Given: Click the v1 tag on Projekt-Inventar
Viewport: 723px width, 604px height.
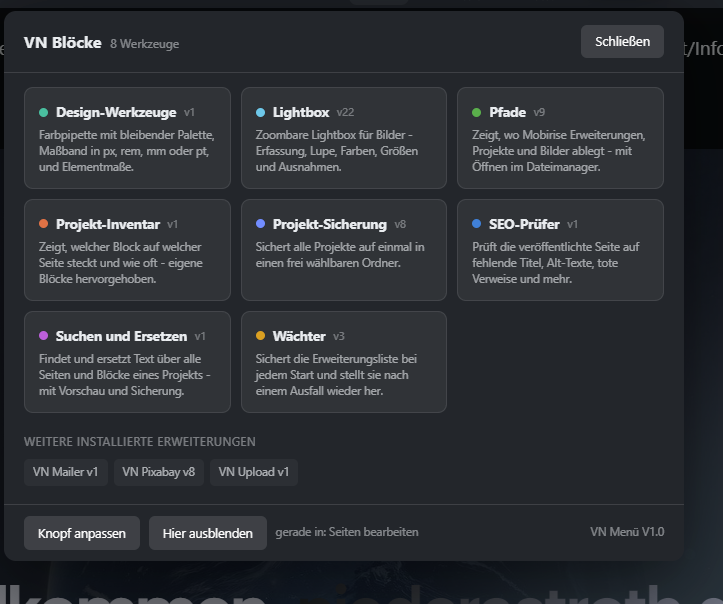Looking at the screenshot, I should pyautogui.click(x=172, y=225).
